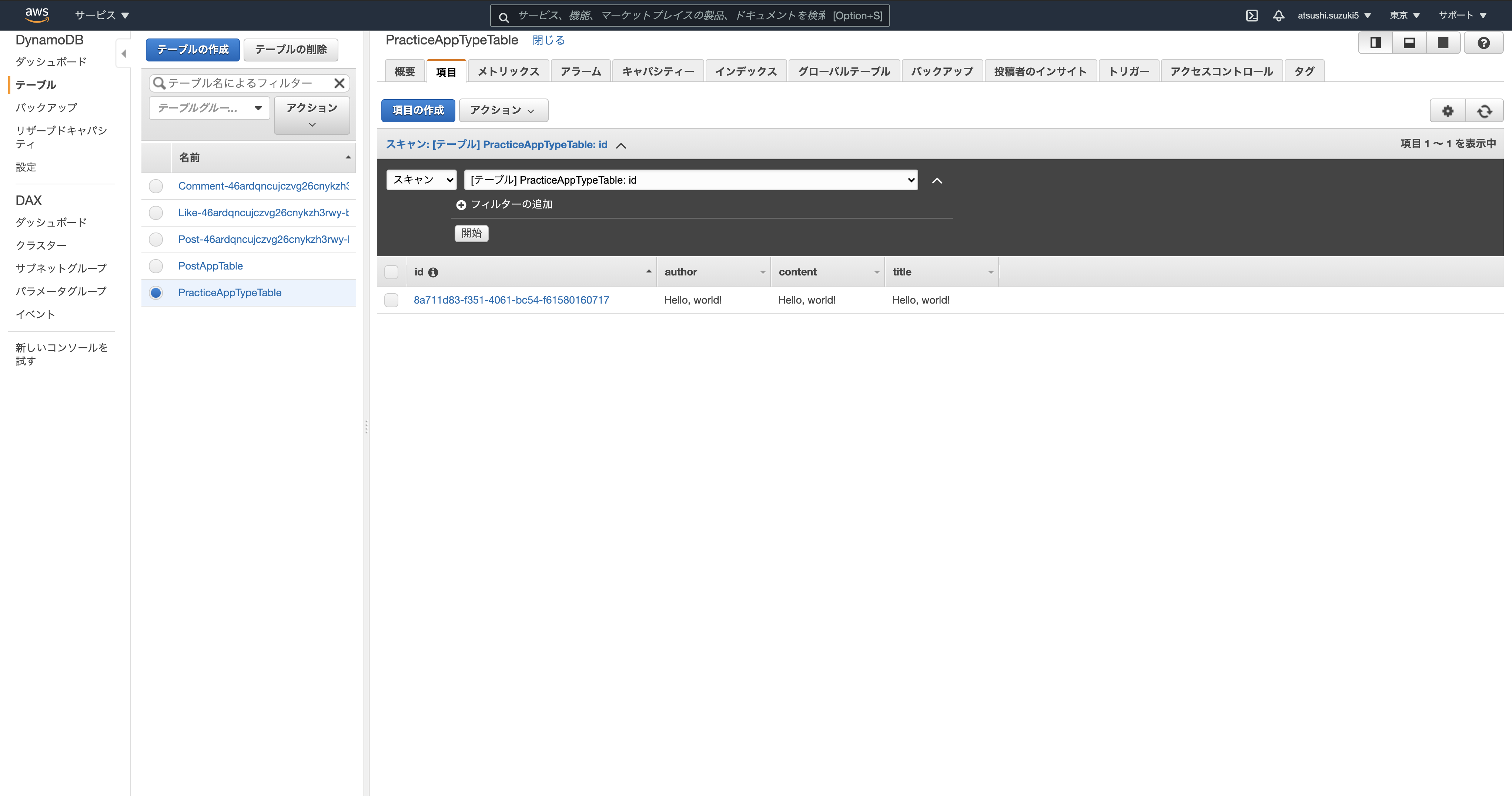The image size is (1512, 796).
Task: Open the テーブルグループ table group dropdown
Action: 209,108
